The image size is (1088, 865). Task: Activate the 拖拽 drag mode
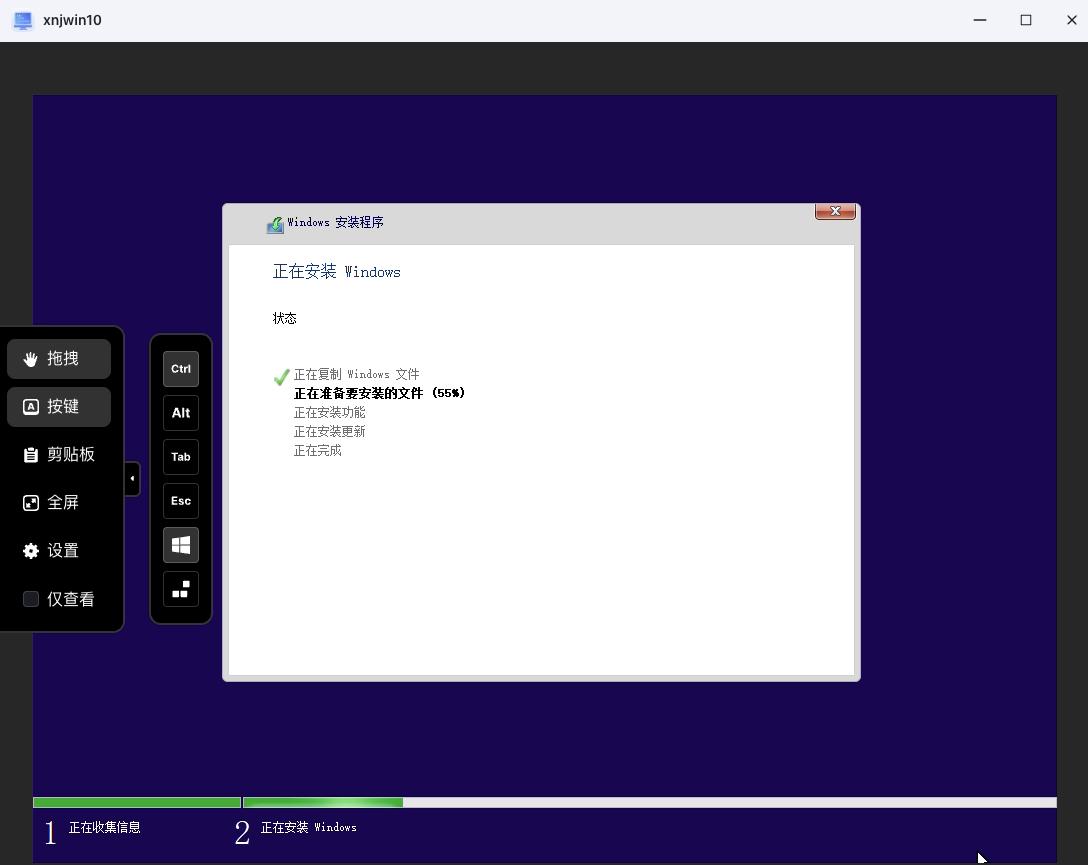tap(58, 358)
